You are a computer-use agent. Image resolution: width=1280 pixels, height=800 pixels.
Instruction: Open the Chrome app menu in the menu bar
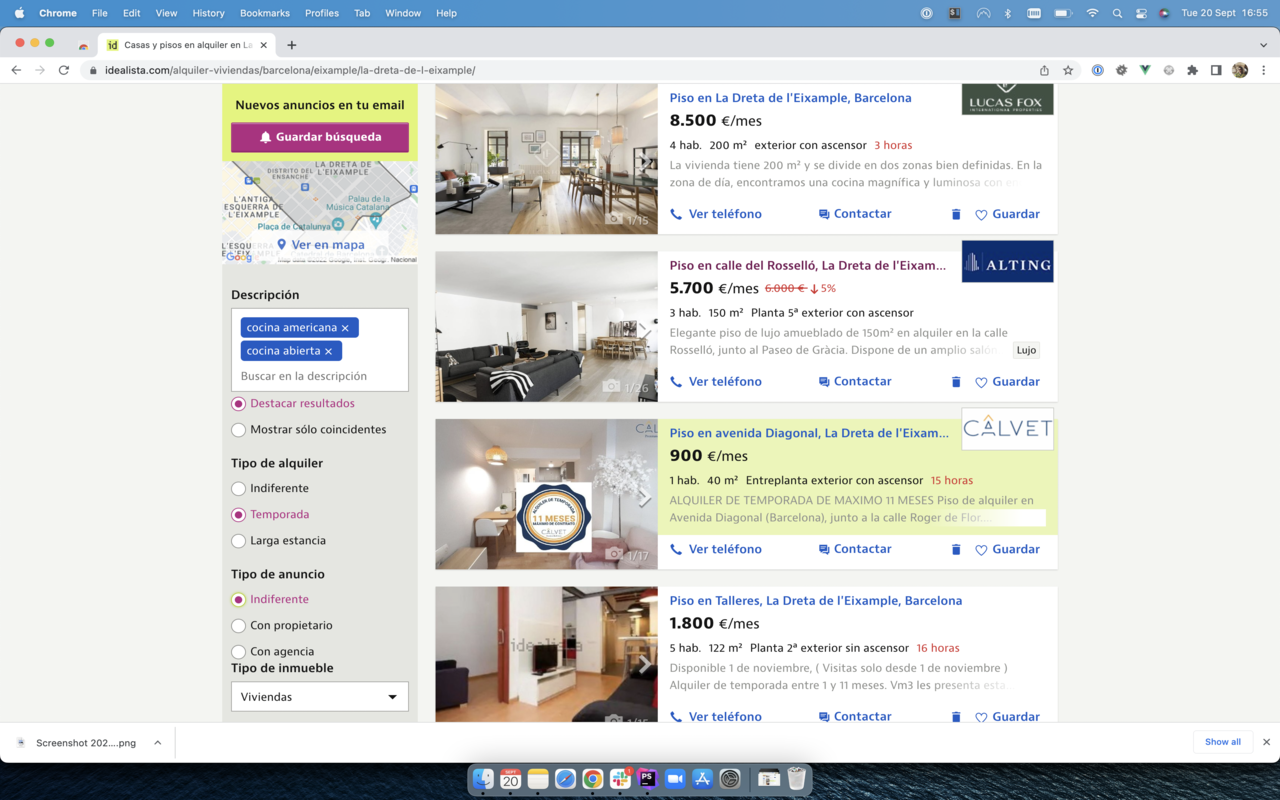pyautogui.click(x=58, y=13)
